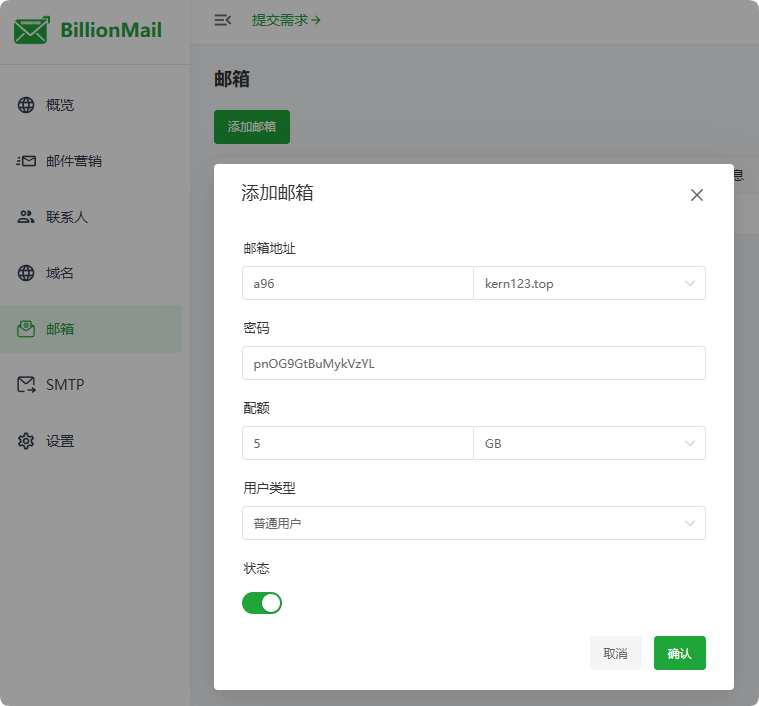Click the 取消 cancel button
Viewport: 759px width, 706px height.
pos(615,653)
